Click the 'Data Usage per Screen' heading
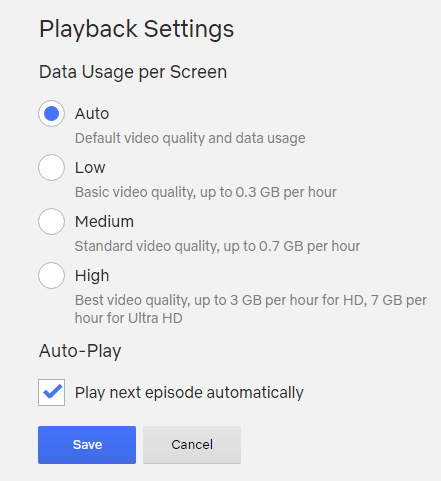Viewport: 441px width, 481px height. [133, 72]
